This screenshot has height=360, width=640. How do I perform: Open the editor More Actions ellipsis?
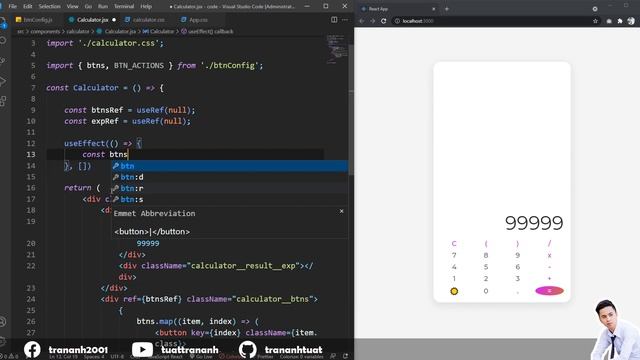tap(345, 20)
